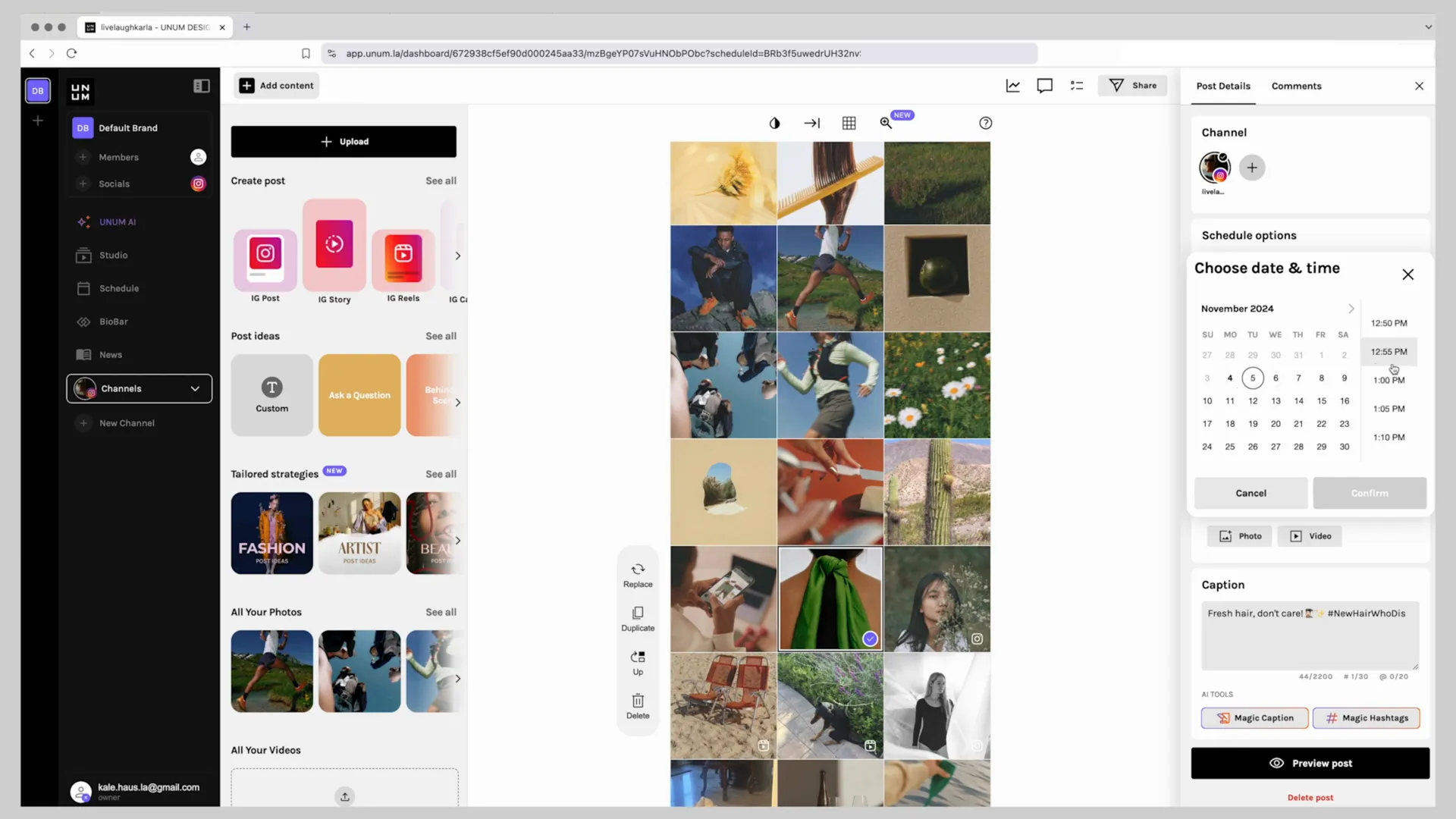The width and height of the screenshot is (1456, 819).
Task: Expand the post ideas See all
Action: (441, 335)
